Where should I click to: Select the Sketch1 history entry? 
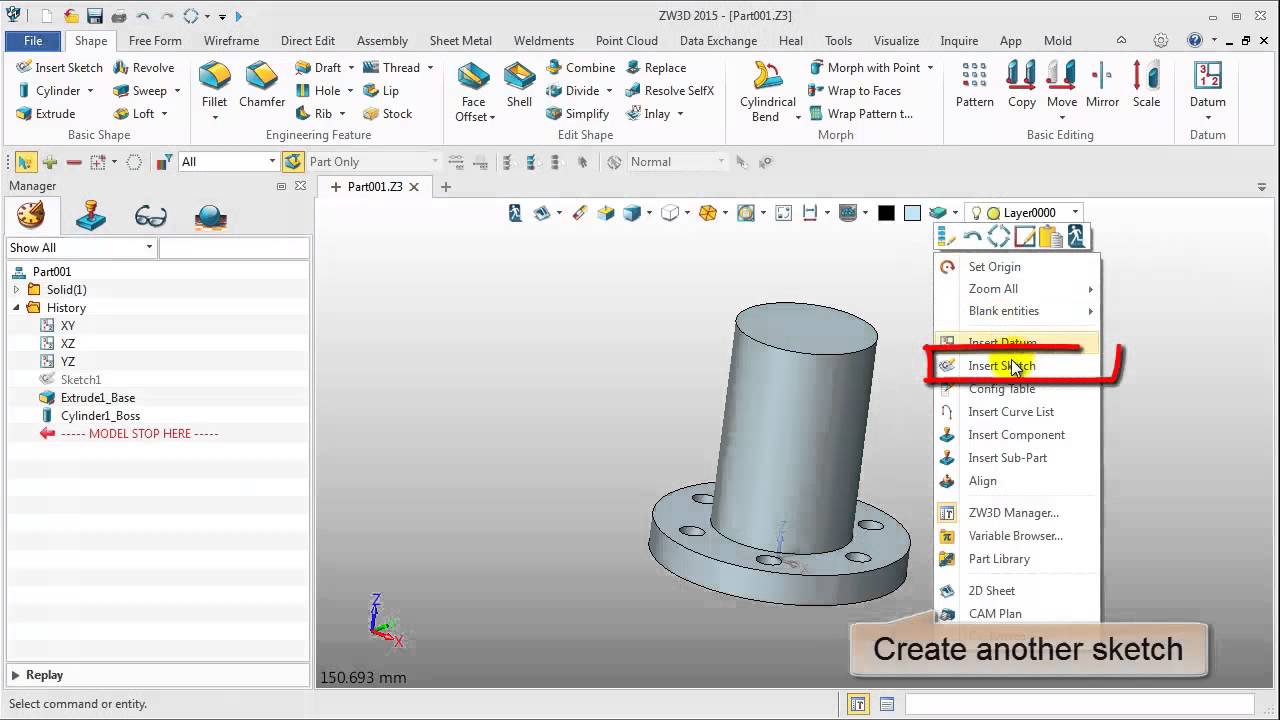[80, 379]
